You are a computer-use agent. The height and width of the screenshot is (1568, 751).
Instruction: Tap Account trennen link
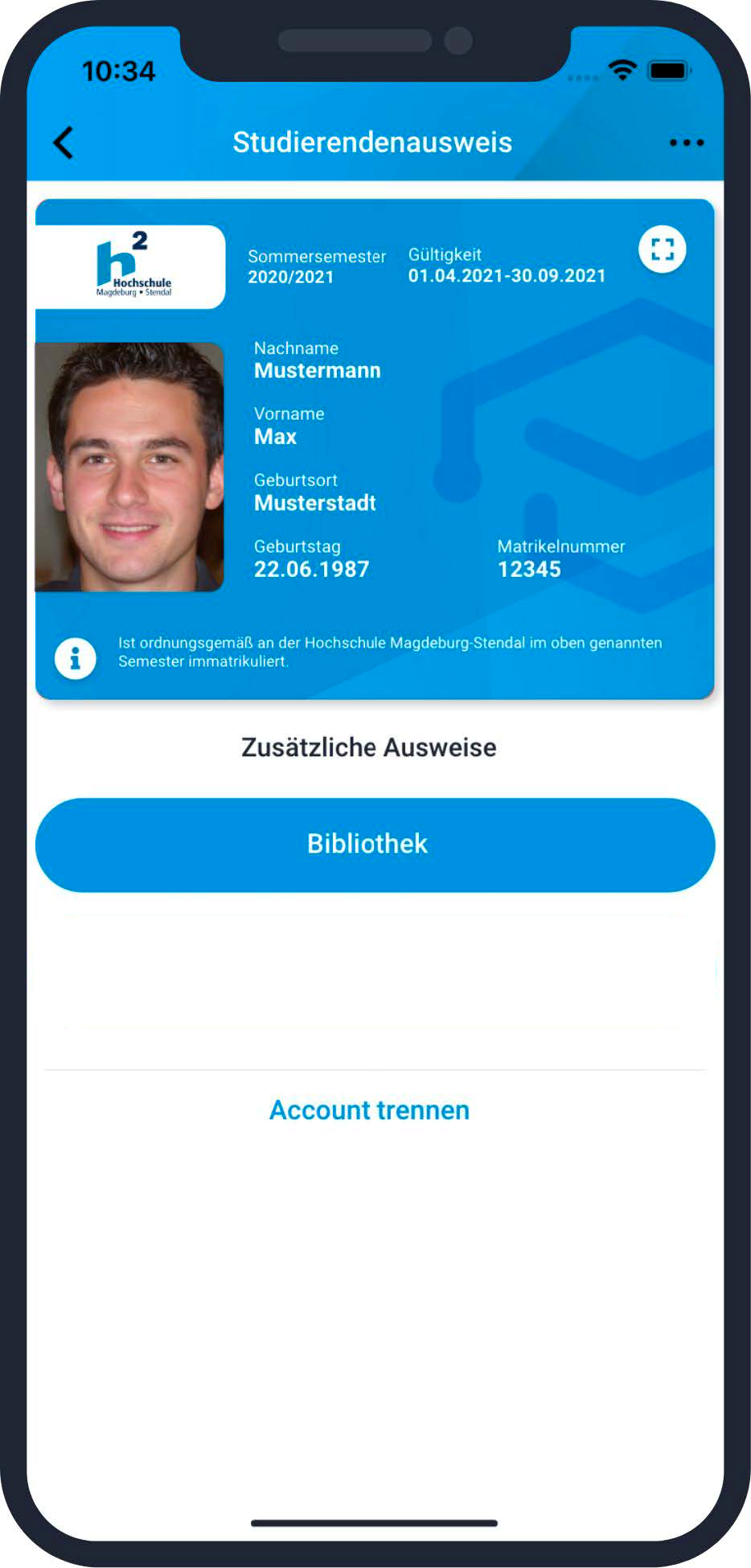tap(369, 1110)
